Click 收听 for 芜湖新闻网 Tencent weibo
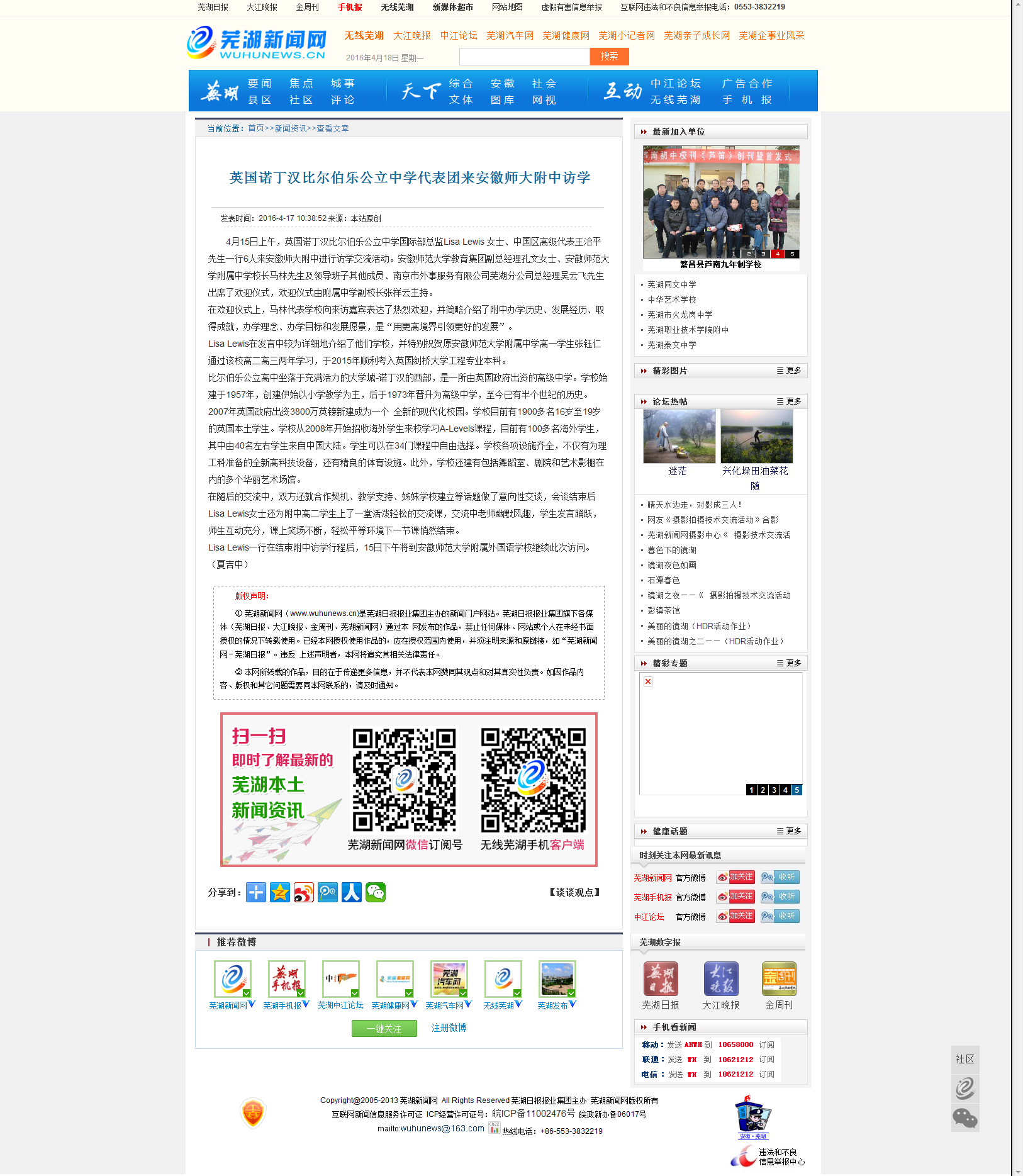1023x1176 pixels. point(780,877)
